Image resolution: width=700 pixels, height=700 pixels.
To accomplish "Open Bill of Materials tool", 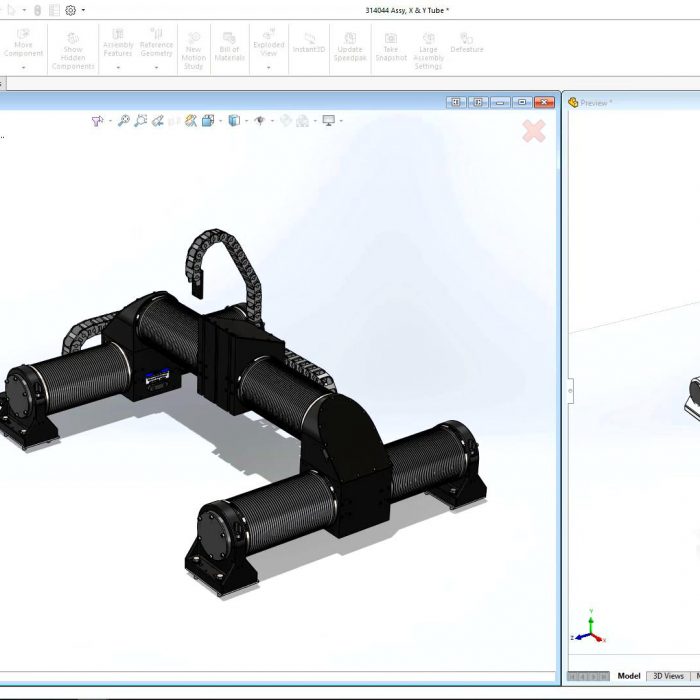I will coord(229,47).
